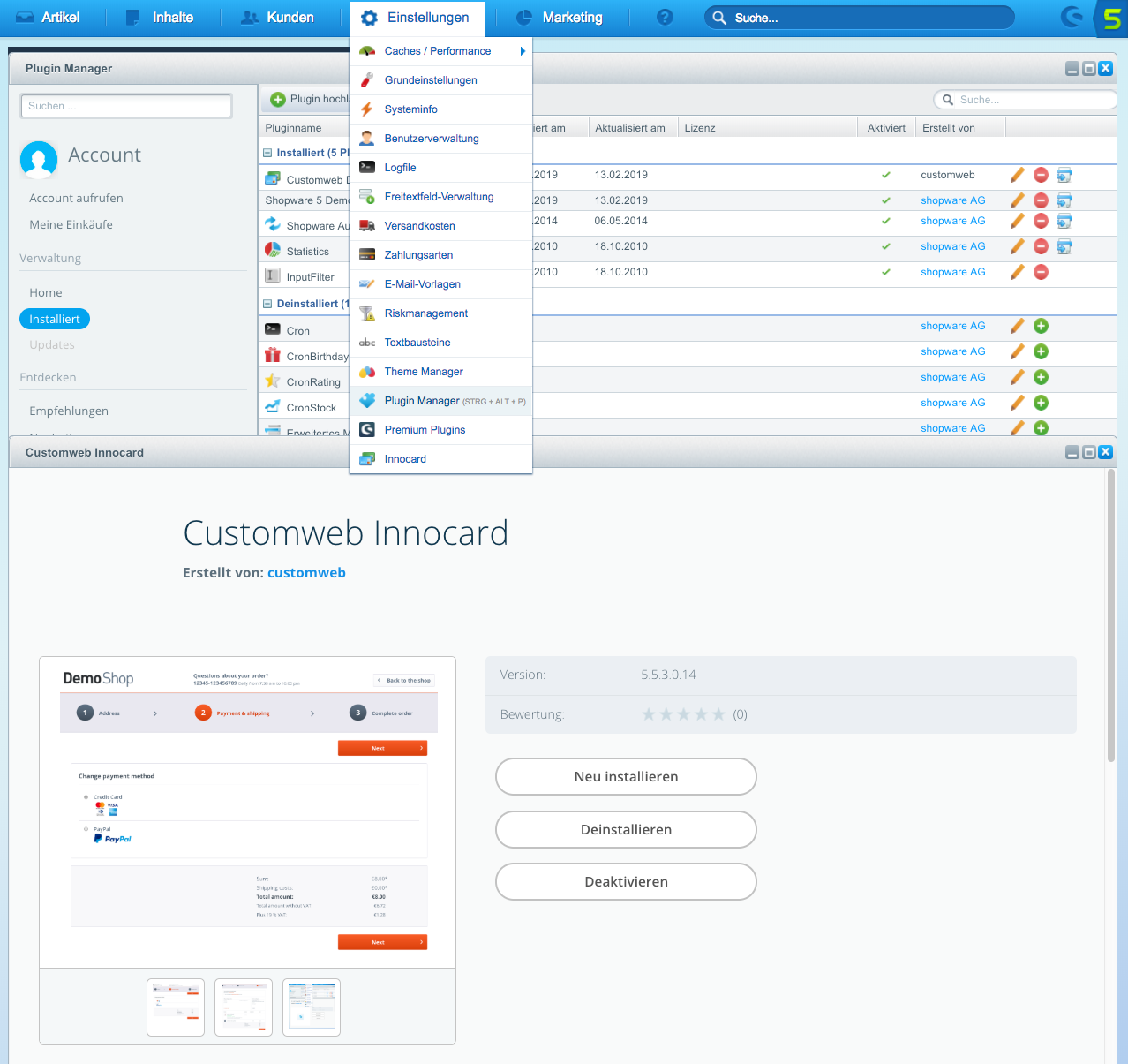
Task: Open the Kunden top menu
Action: pos(277,18)
